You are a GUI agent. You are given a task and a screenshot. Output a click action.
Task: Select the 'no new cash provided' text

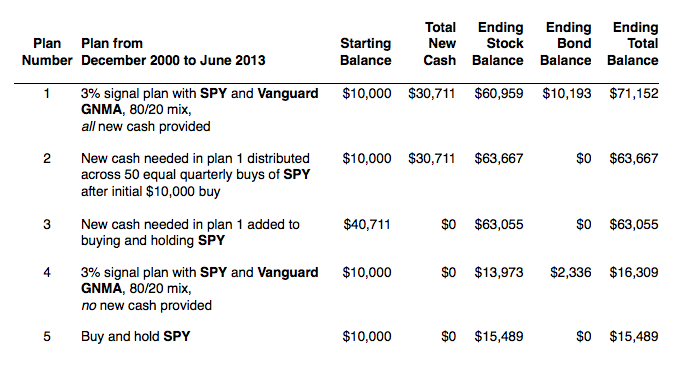pos(146,306)
